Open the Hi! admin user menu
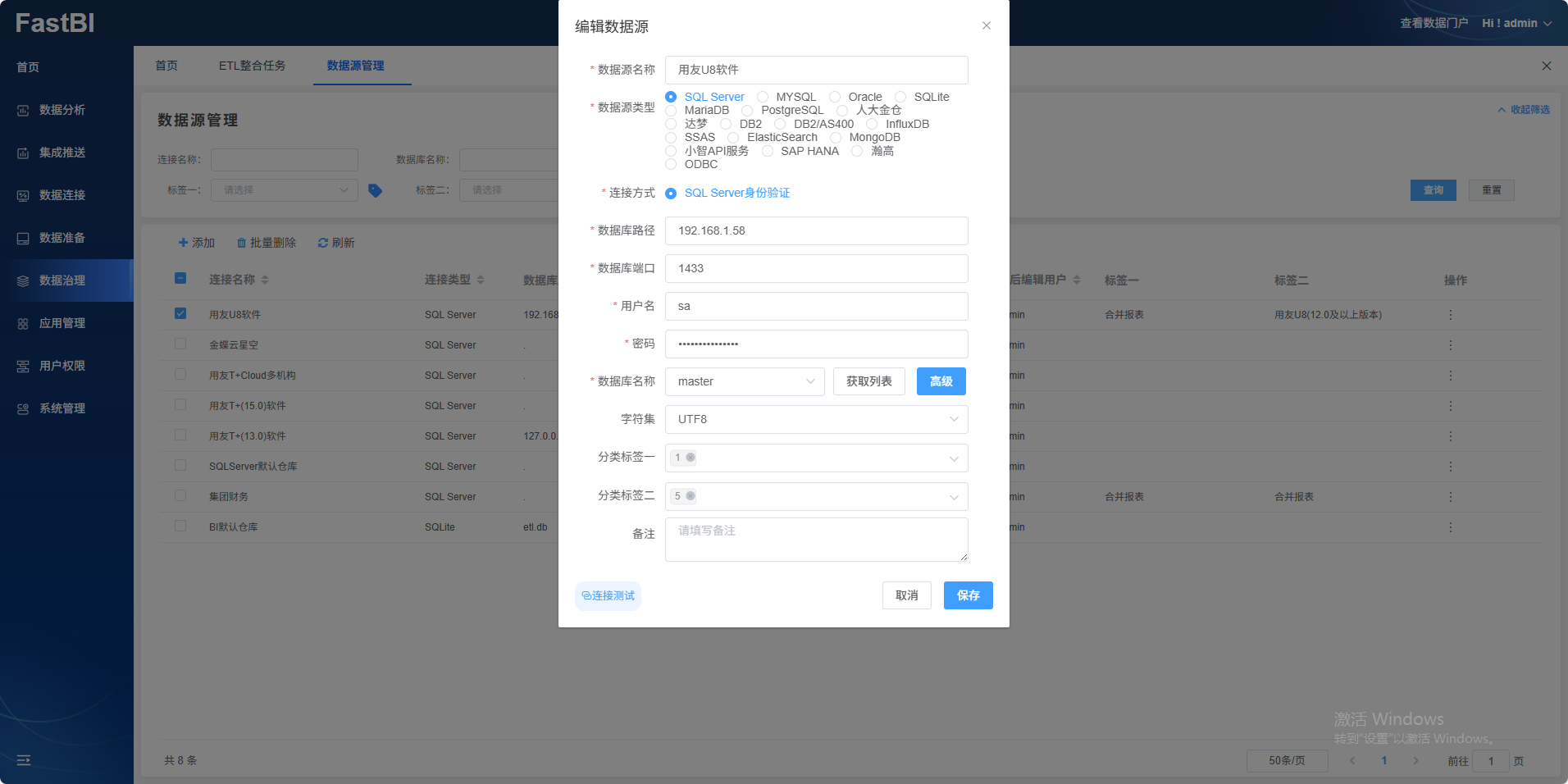The width and height of the screenshot is (1568, 784). coord(1516,23)
